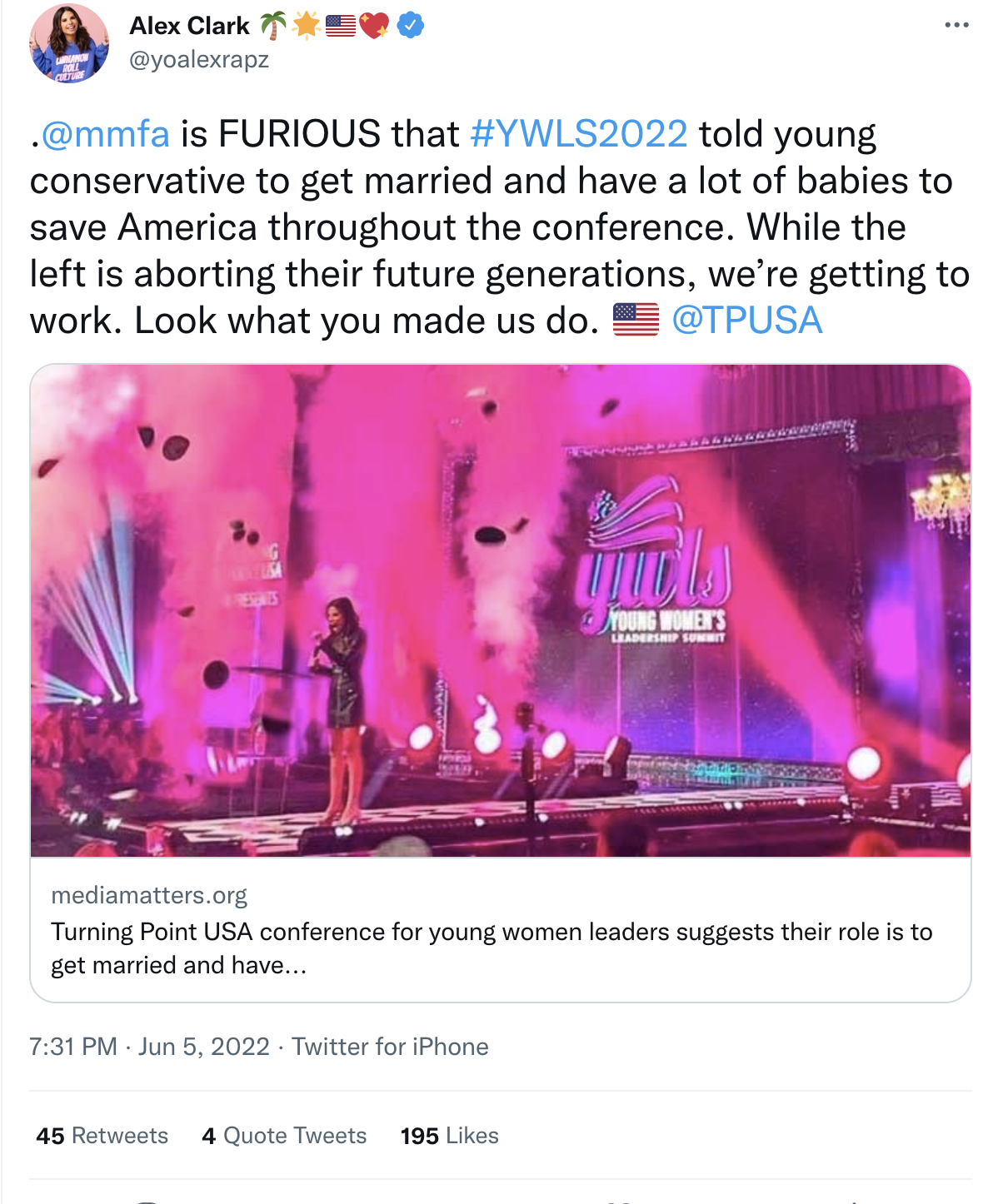Image resolution: width=993 pixels, height=1204 pixels.
Task: Visit the @TPUSA mentioned profile
Action: click(747, 321)
